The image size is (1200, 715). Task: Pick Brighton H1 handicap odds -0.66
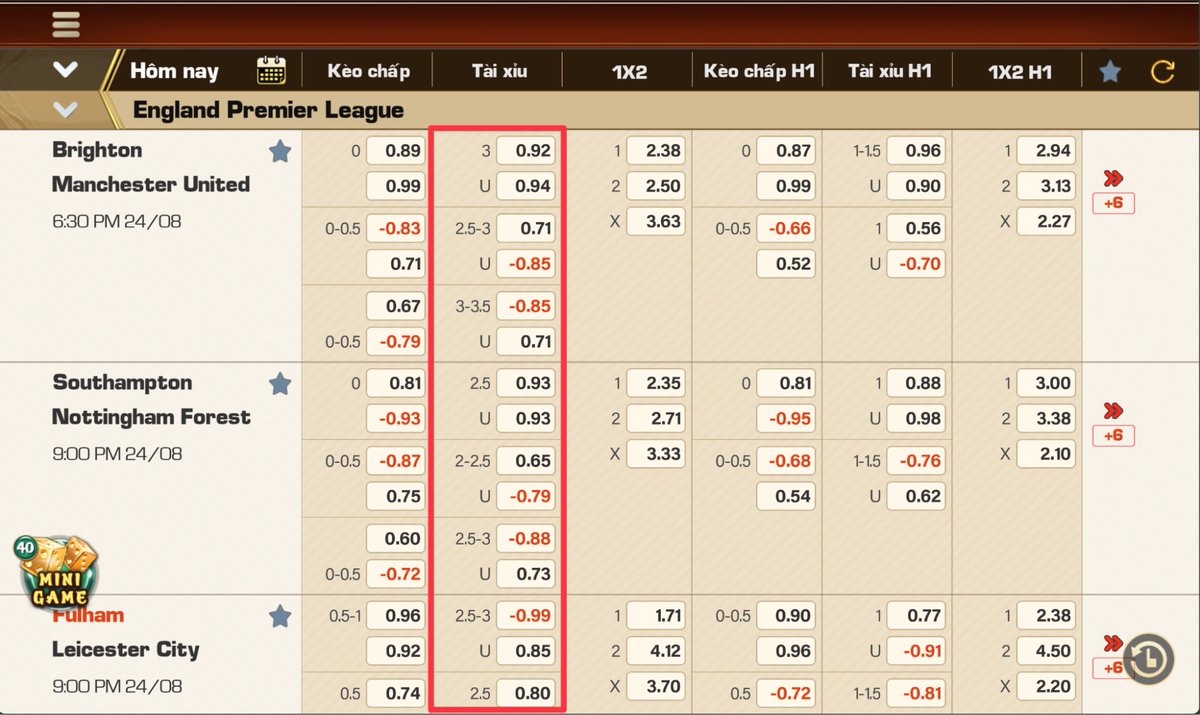(x=785, y=228)
